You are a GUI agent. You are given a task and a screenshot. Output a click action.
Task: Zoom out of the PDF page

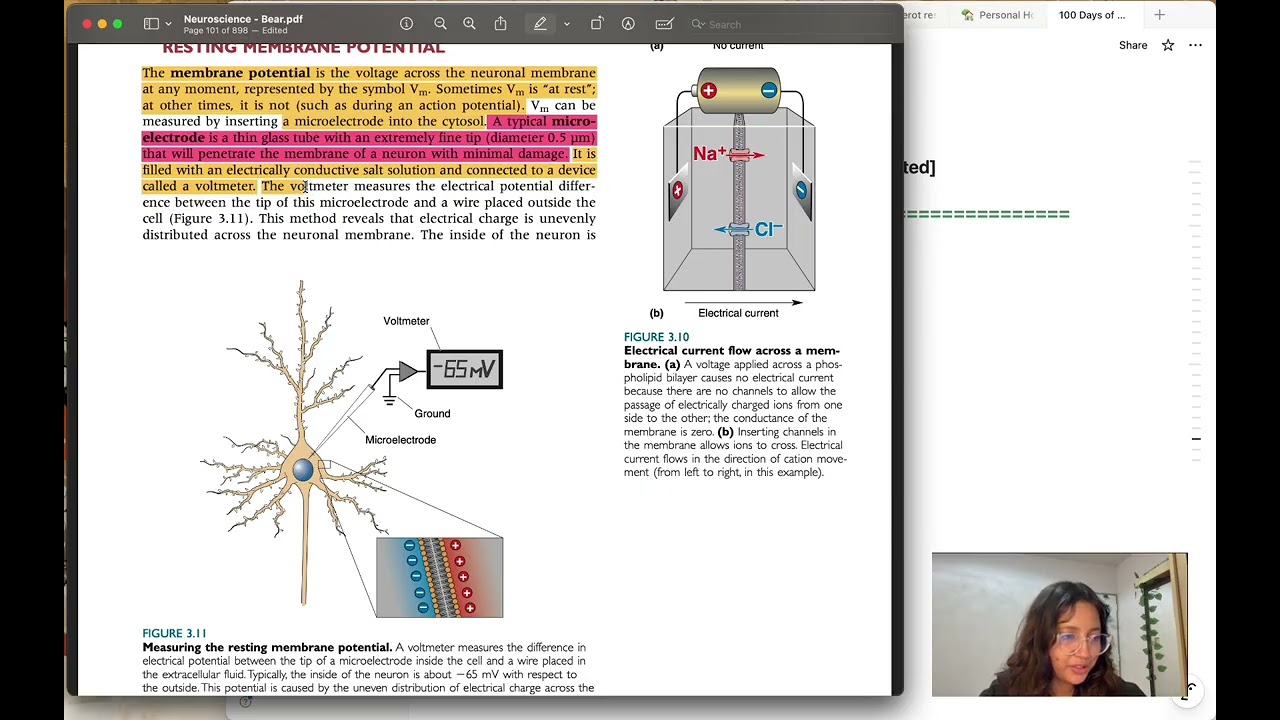pos(440,24)
